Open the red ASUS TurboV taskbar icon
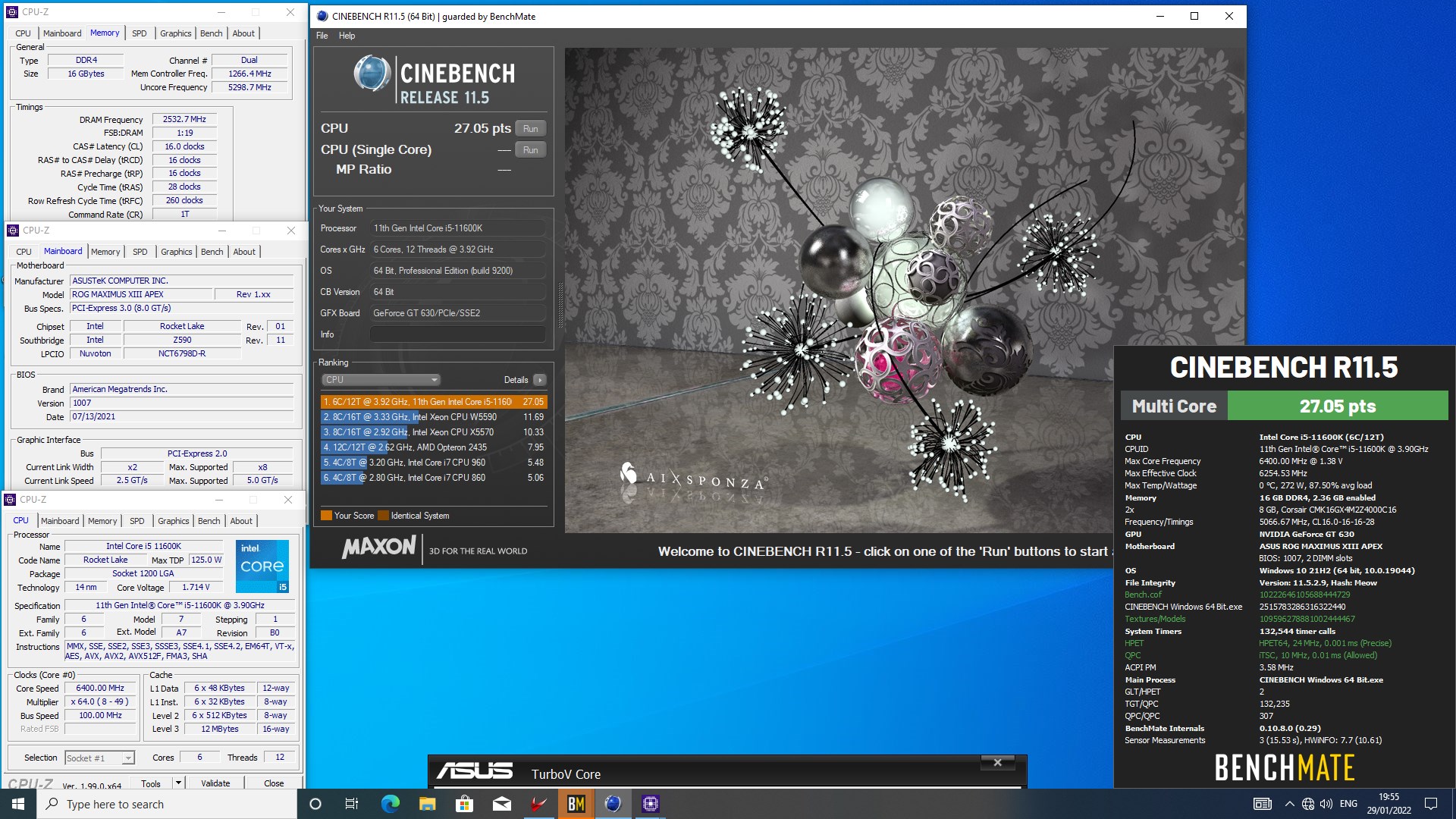The width and height of the screenshot is (1456, 819). tap(538, 804)
